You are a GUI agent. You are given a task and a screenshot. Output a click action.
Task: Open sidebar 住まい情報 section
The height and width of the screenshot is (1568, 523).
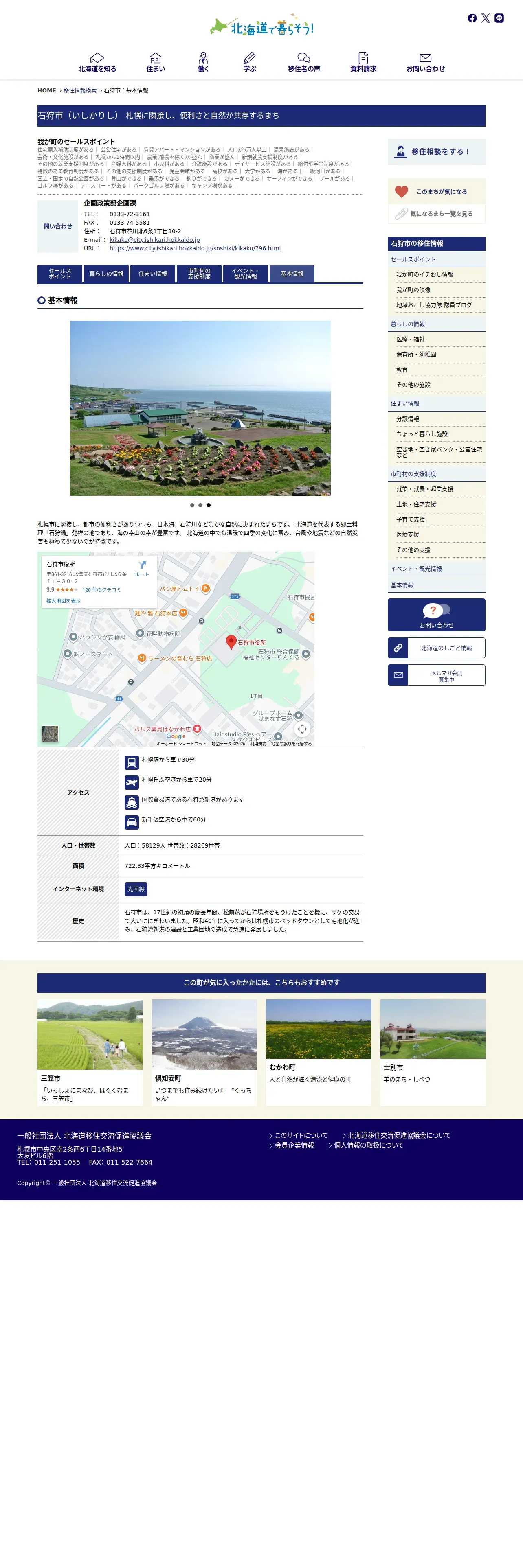(437, 403)
